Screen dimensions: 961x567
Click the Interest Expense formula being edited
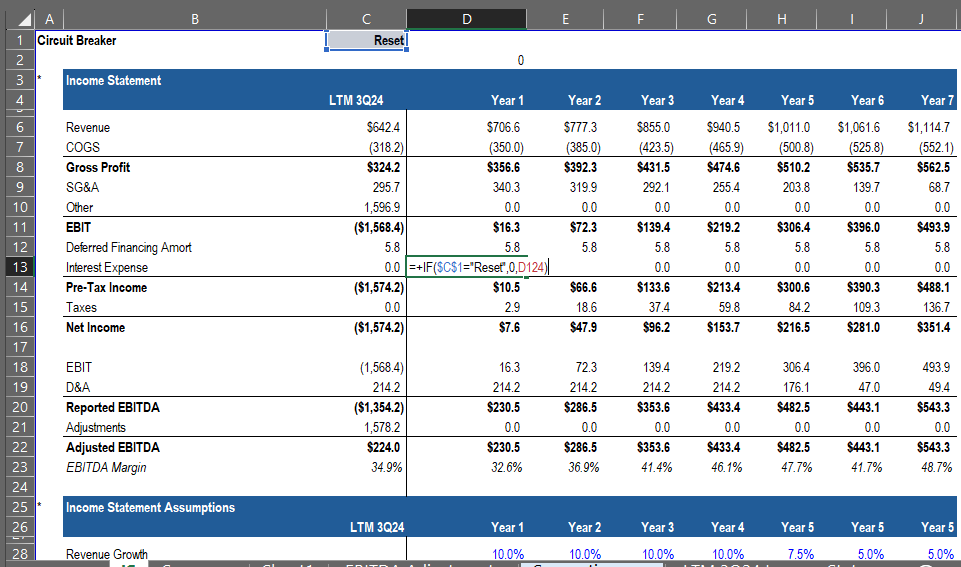coord(478,268)
